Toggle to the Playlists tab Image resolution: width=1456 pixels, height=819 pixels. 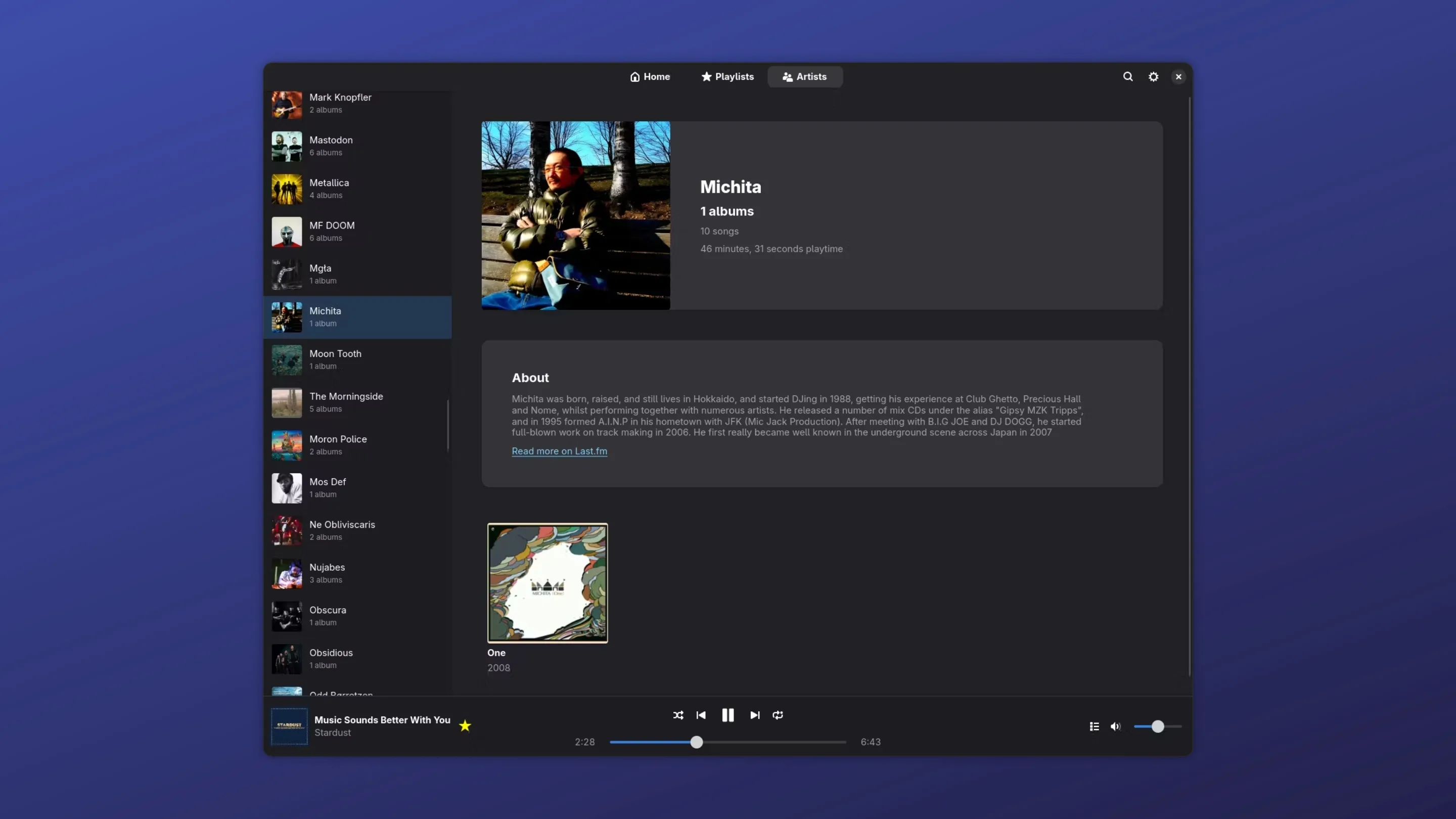point(727,76)
